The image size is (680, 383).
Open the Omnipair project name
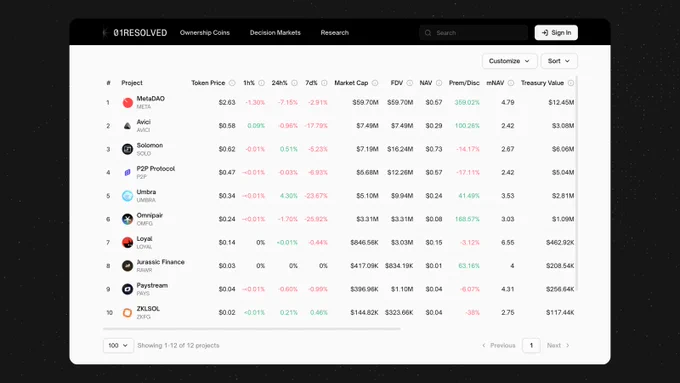(x=150, y=216)
